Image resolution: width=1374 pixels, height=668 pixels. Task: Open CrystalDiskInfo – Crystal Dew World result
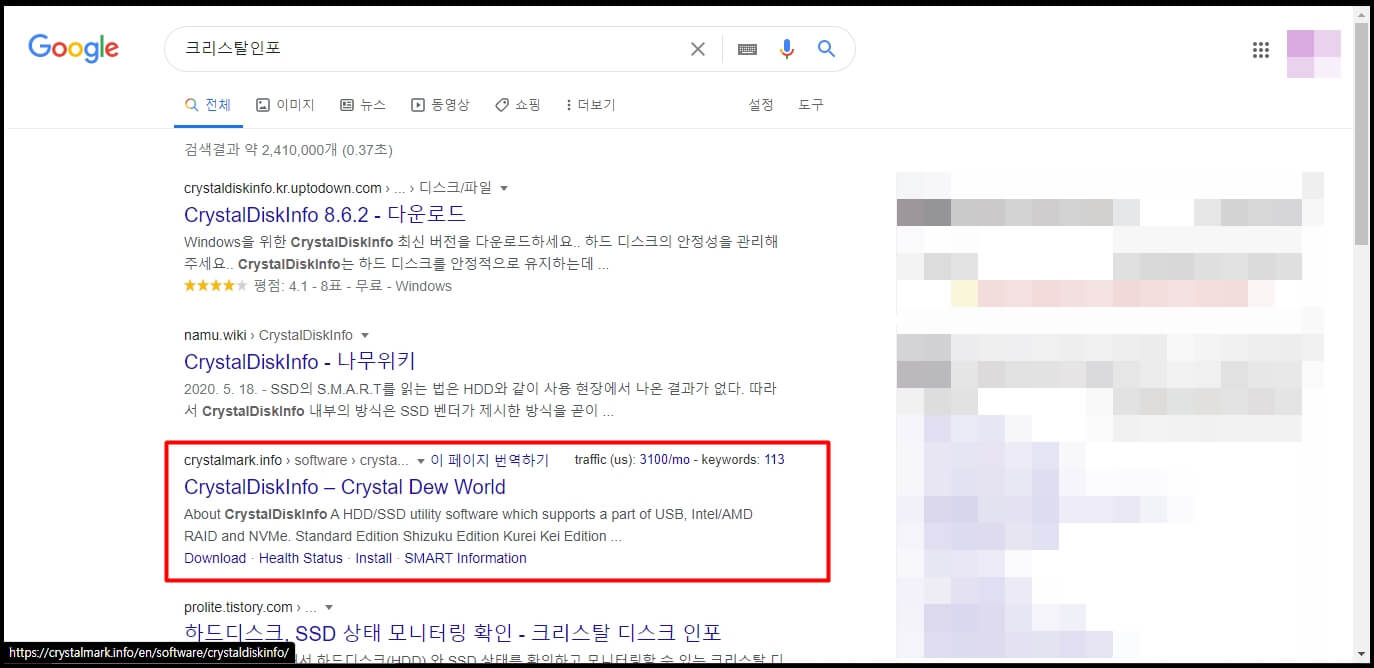[x=345, y=487]
